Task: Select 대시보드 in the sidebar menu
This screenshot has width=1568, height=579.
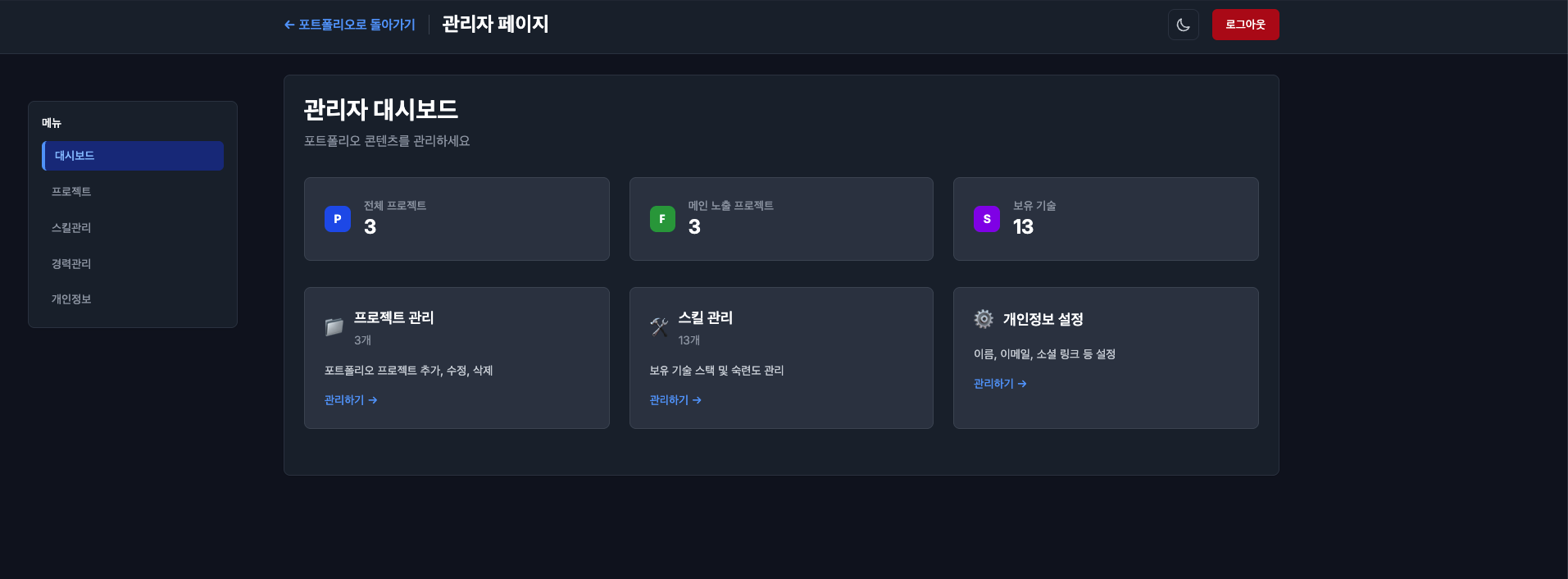Action: pyautogui.click(x=133, y=156)
